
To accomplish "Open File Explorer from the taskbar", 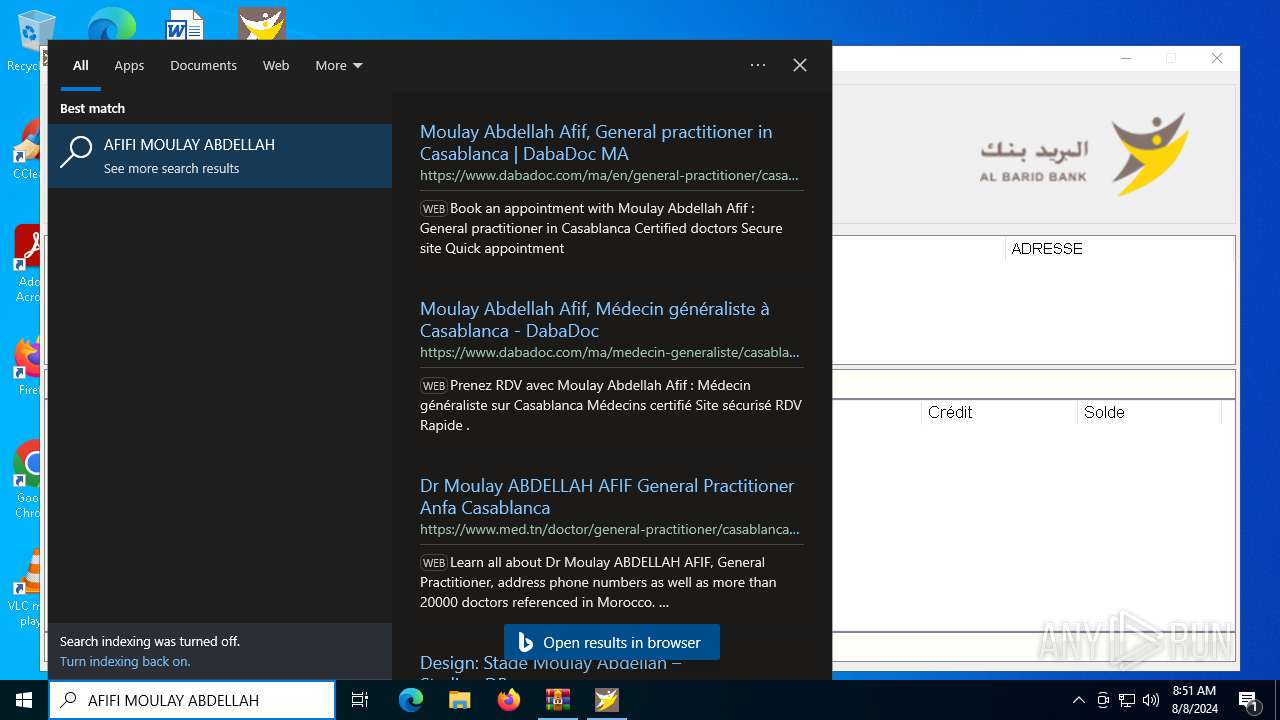I will (x=459, y=700).
